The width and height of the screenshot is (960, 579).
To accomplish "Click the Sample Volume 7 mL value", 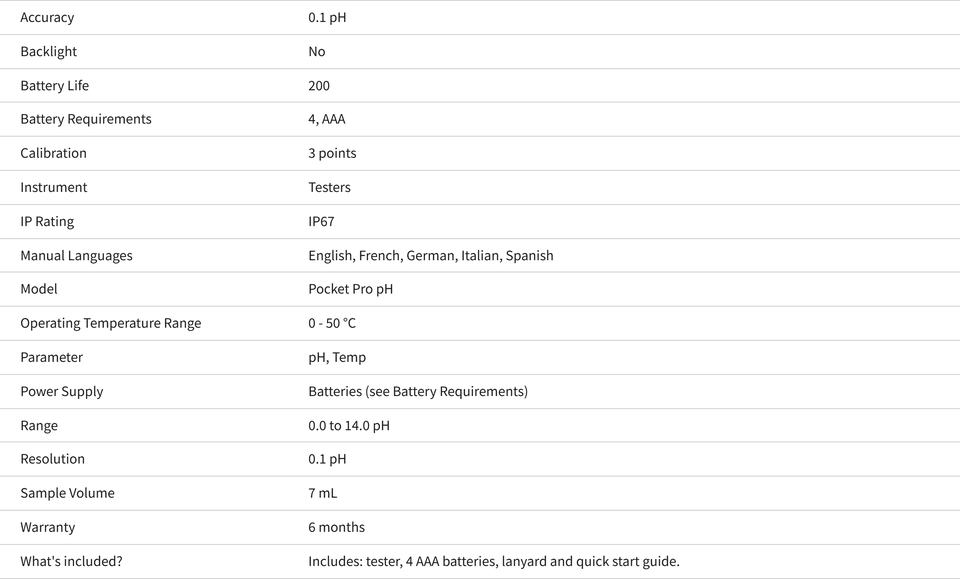I will (322, 493).
